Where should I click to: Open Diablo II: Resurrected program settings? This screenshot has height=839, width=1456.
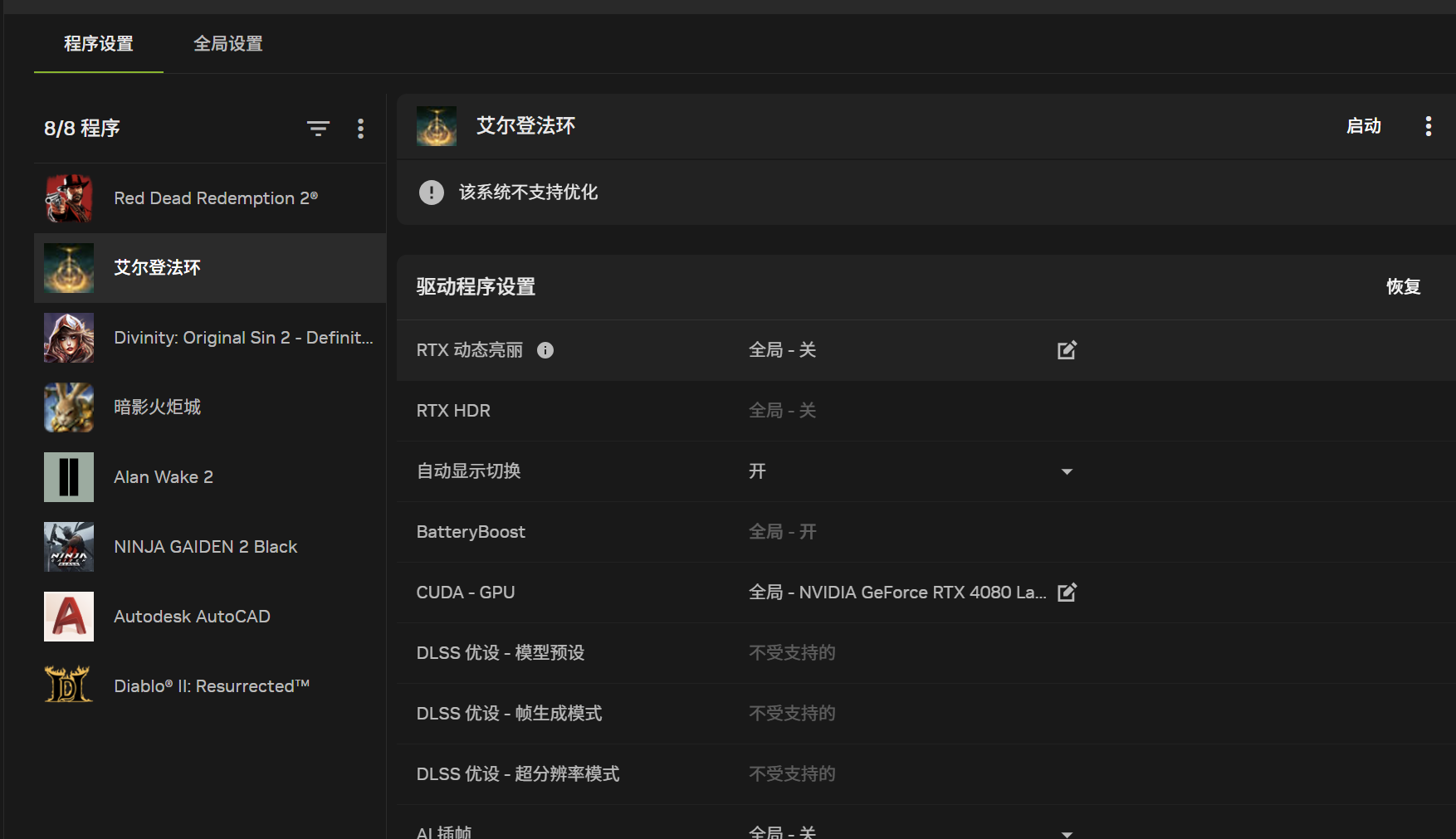[211, 686]
